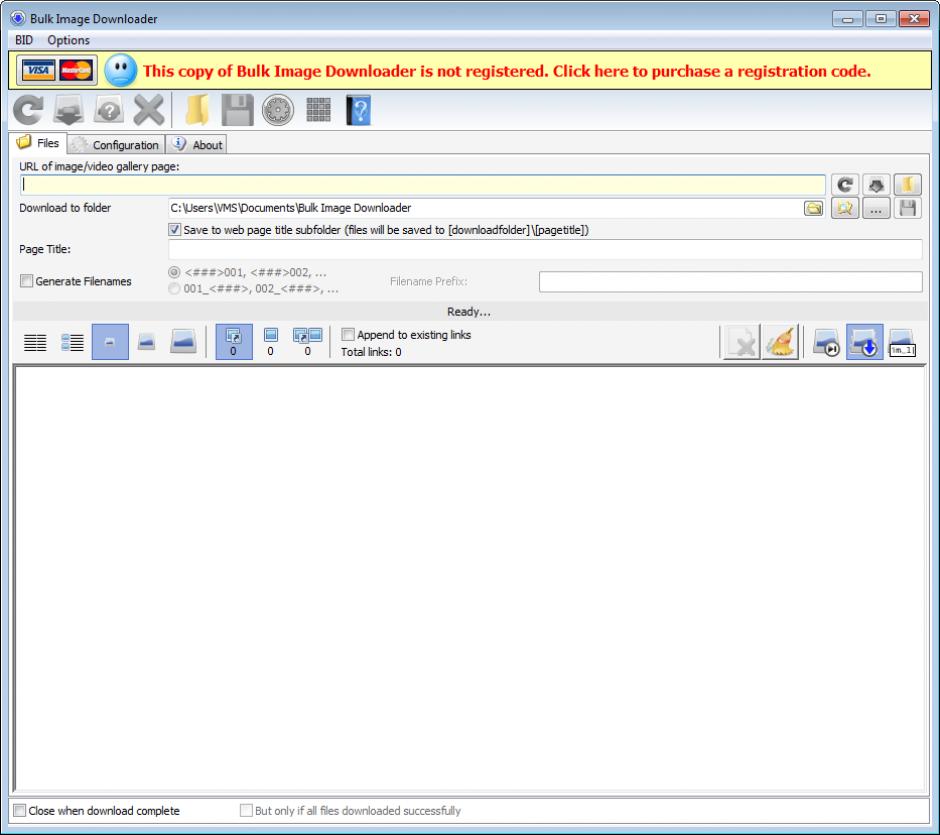This screenshot has height=835, width=940.
Task: Toggle the embedded images filter showing 0
Action: point(270,342)
